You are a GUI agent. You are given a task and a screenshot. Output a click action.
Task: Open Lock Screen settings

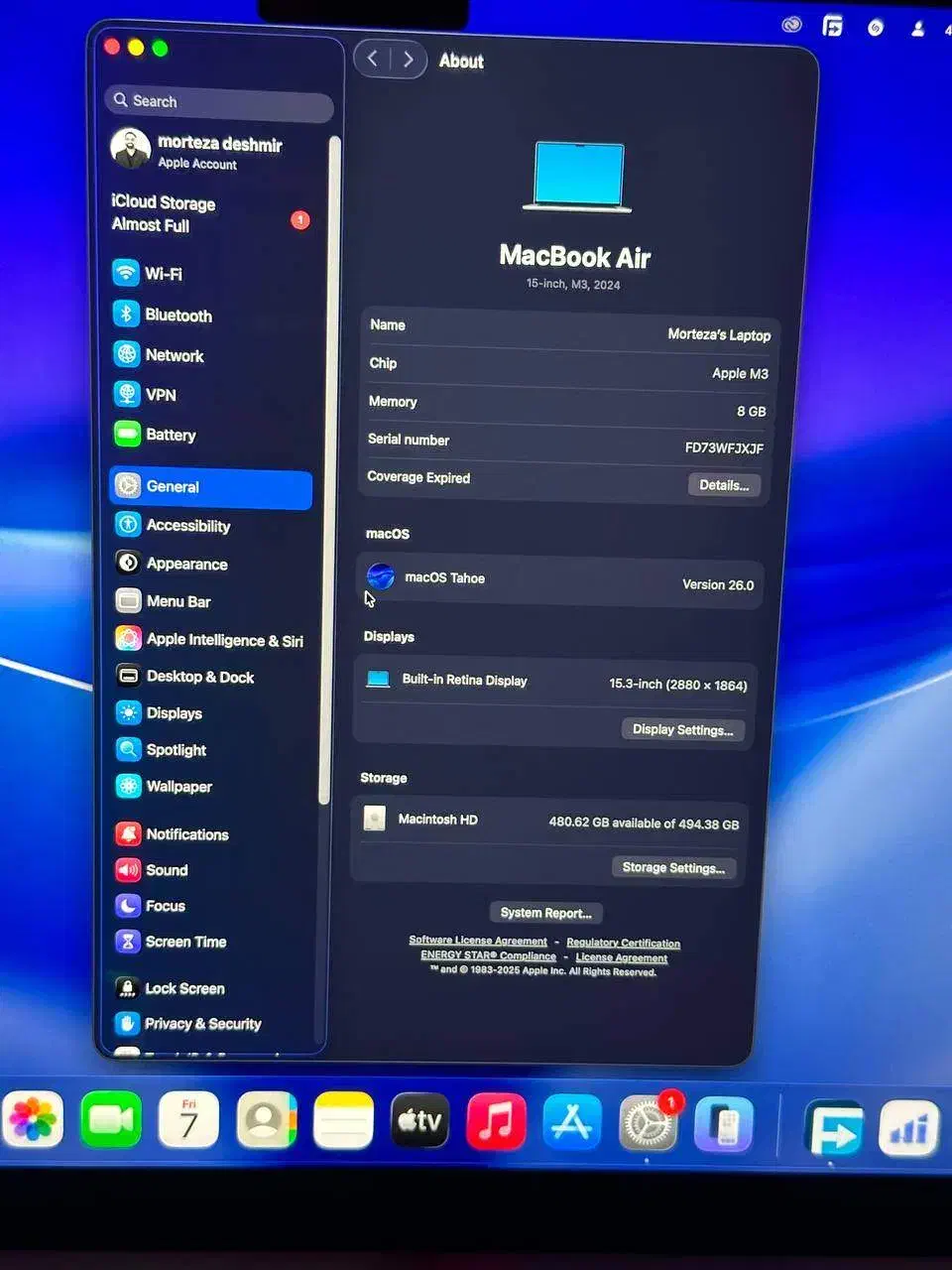click(x=127, y=987)
